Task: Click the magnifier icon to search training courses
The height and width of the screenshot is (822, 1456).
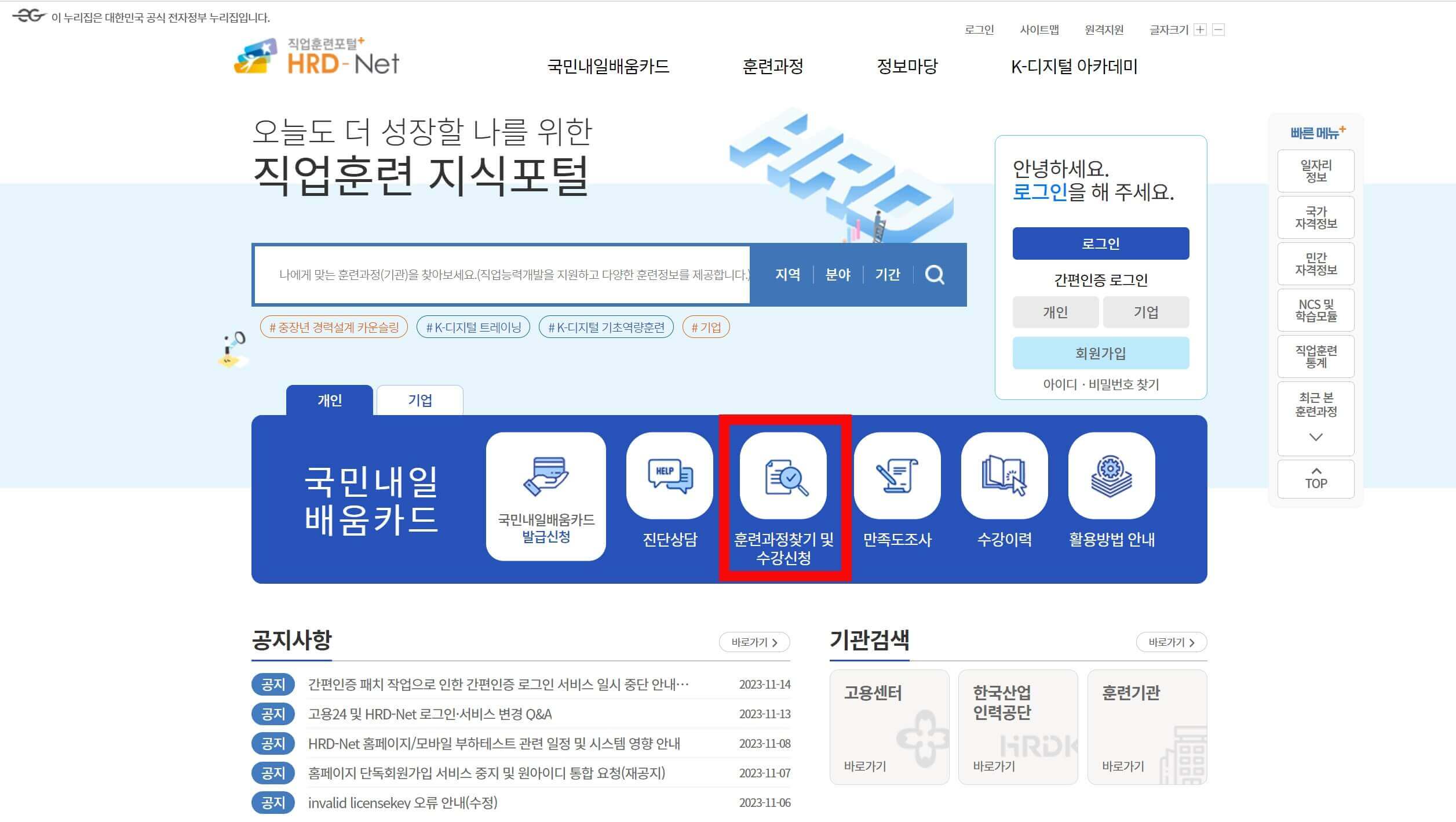Action: coord(935,274)
